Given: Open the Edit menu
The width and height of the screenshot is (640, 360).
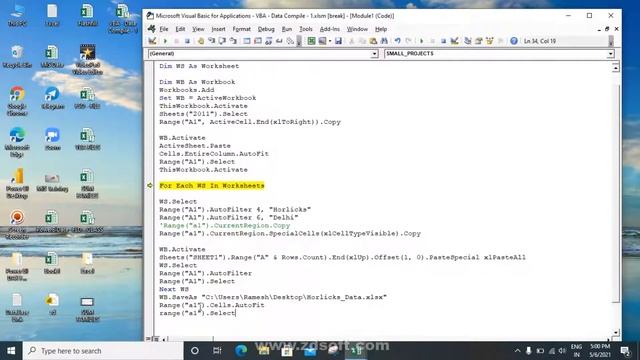Looking at the screenshot, I should coord(180,29).
